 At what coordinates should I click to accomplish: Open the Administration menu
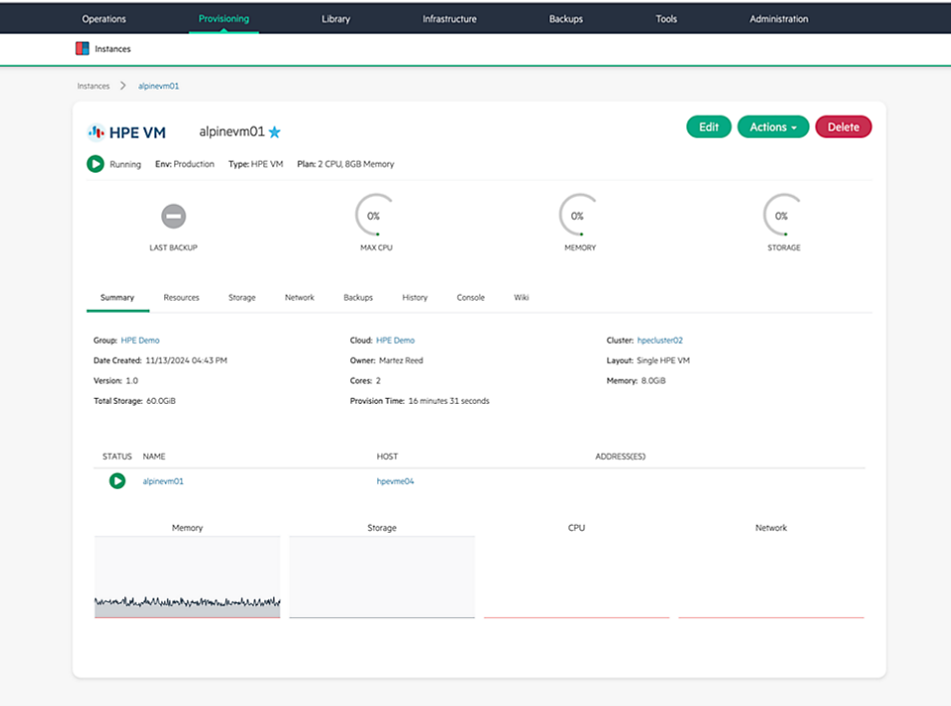coord(779,19)
